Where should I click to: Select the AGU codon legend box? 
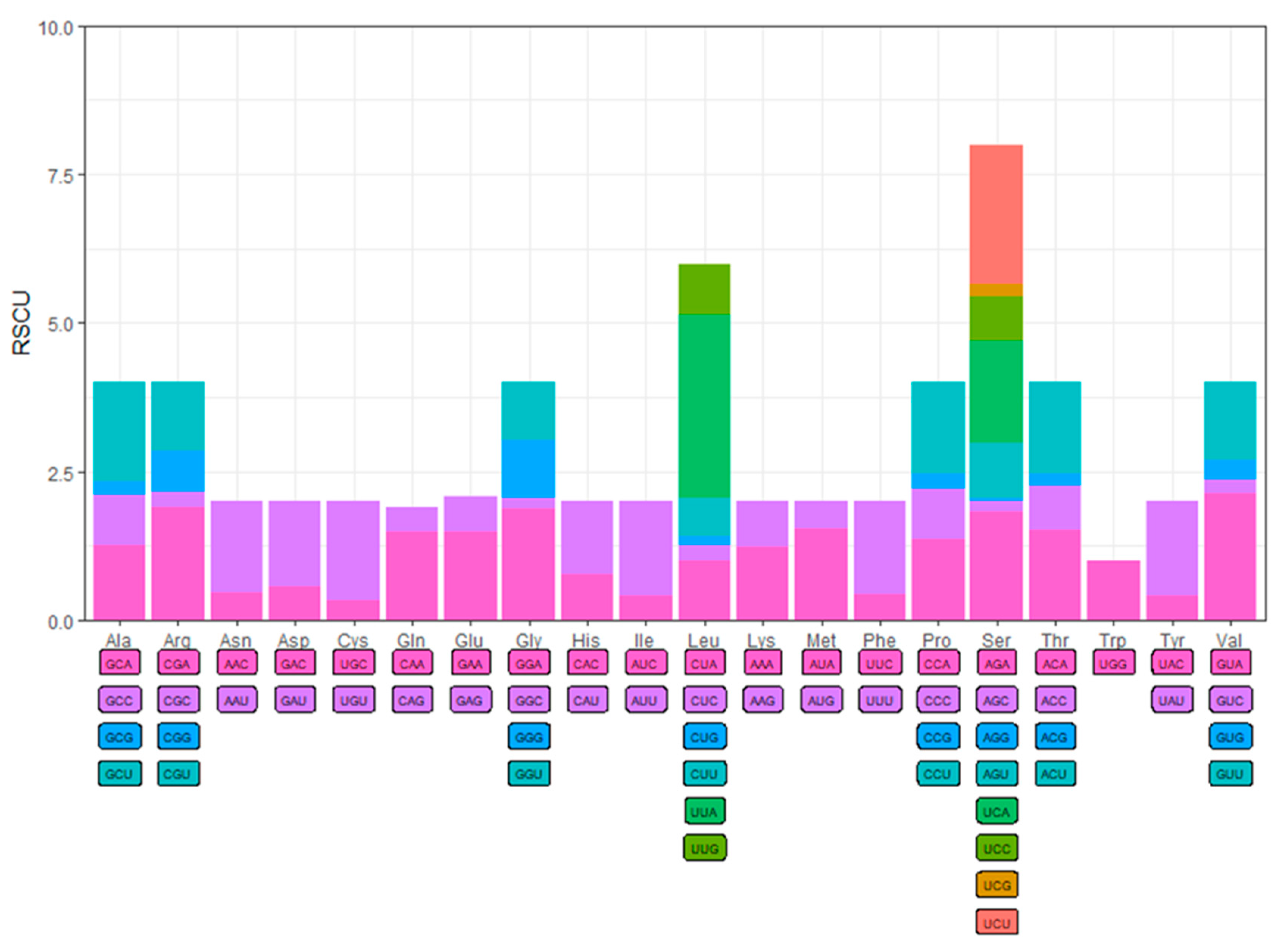[996, 774]
